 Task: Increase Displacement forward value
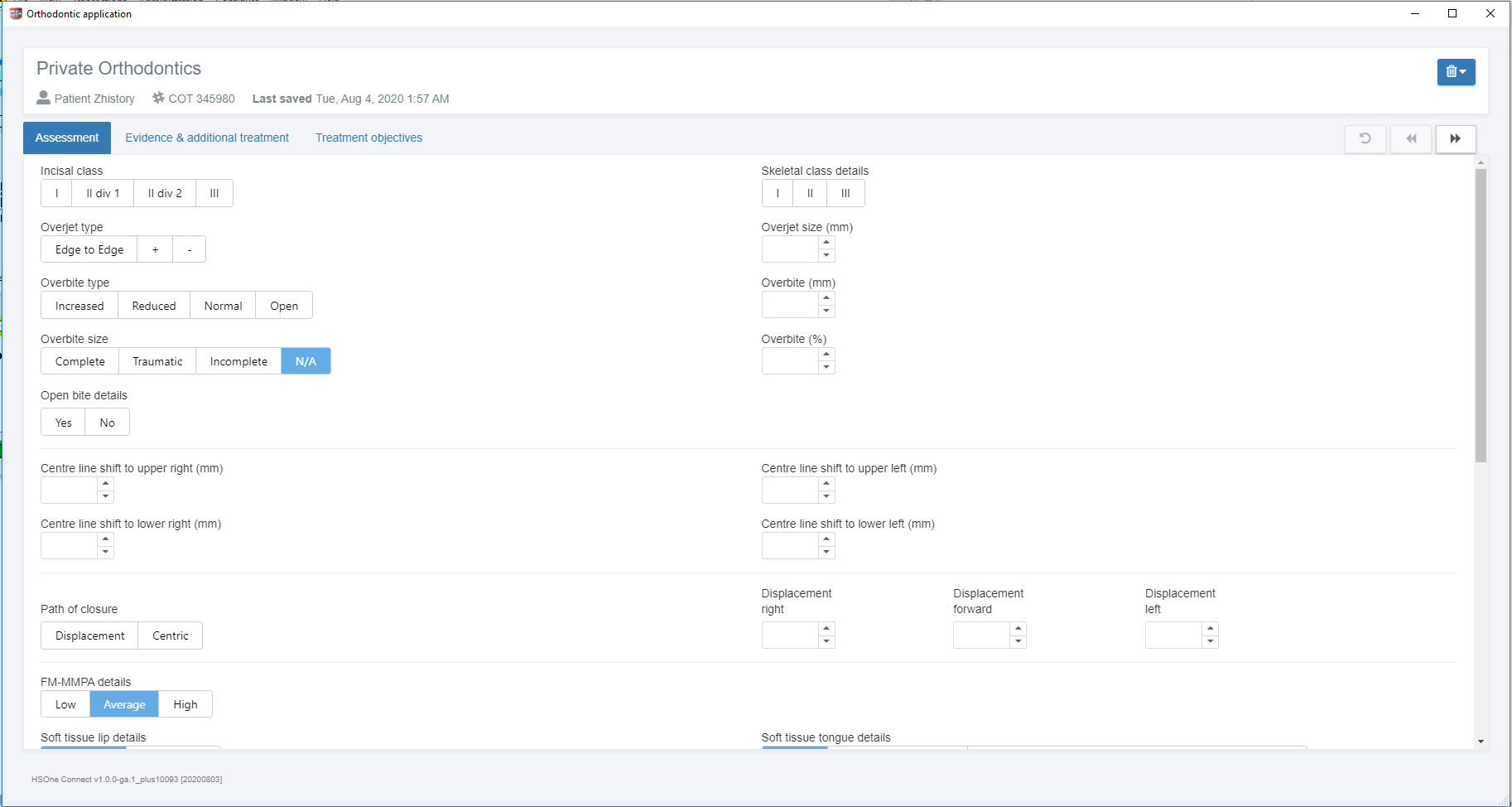(1018, 629)
